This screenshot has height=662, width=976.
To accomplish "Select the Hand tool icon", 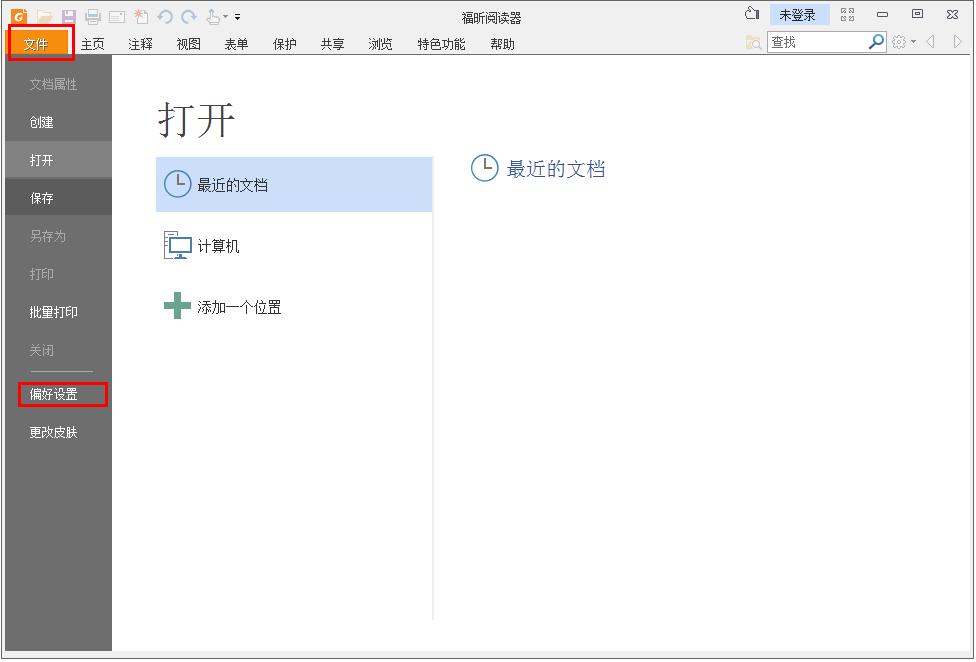I will tap(211, 15).
